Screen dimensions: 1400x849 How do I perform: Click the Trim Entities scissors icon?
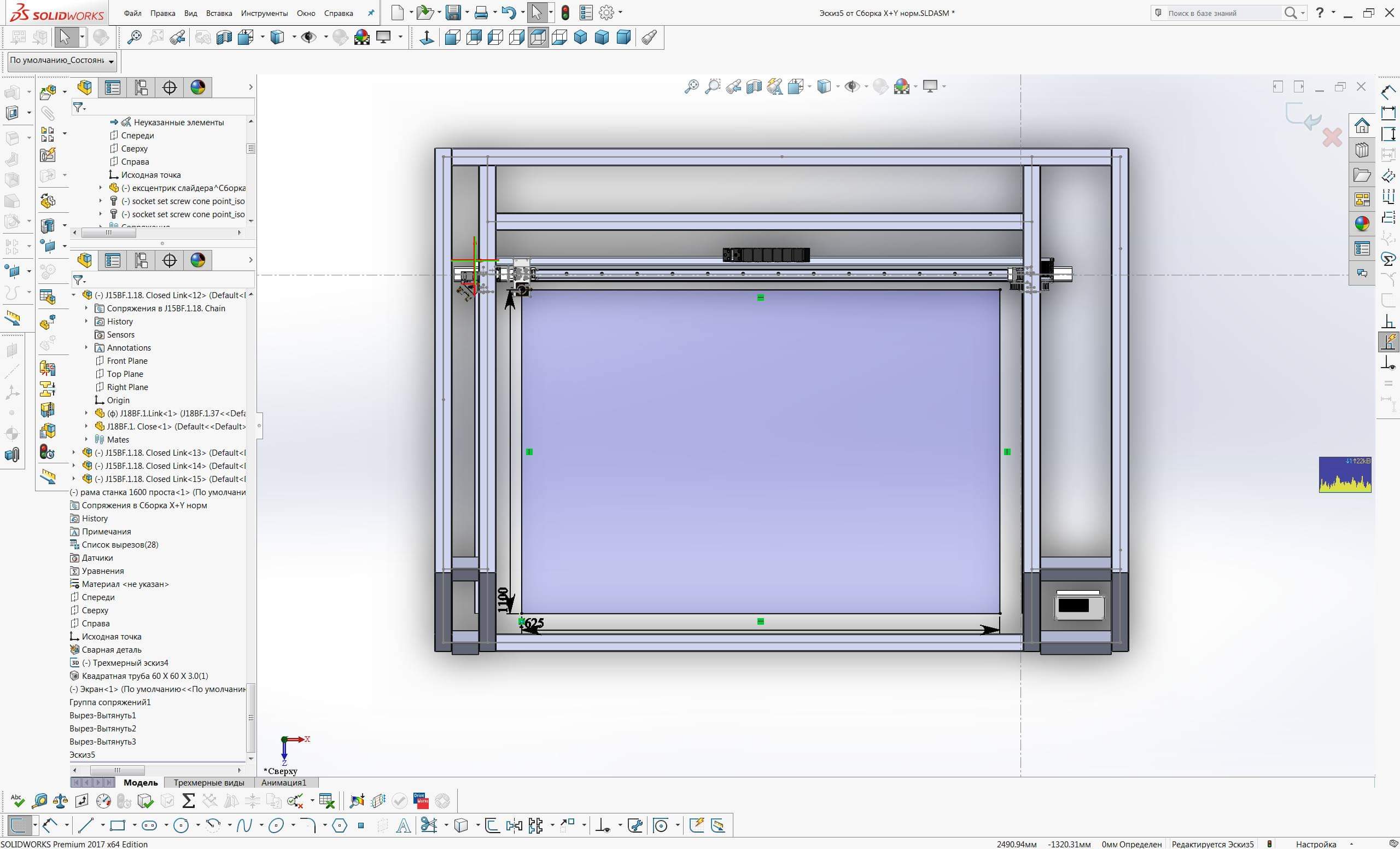pyautogui.click(x=428, y=825)
